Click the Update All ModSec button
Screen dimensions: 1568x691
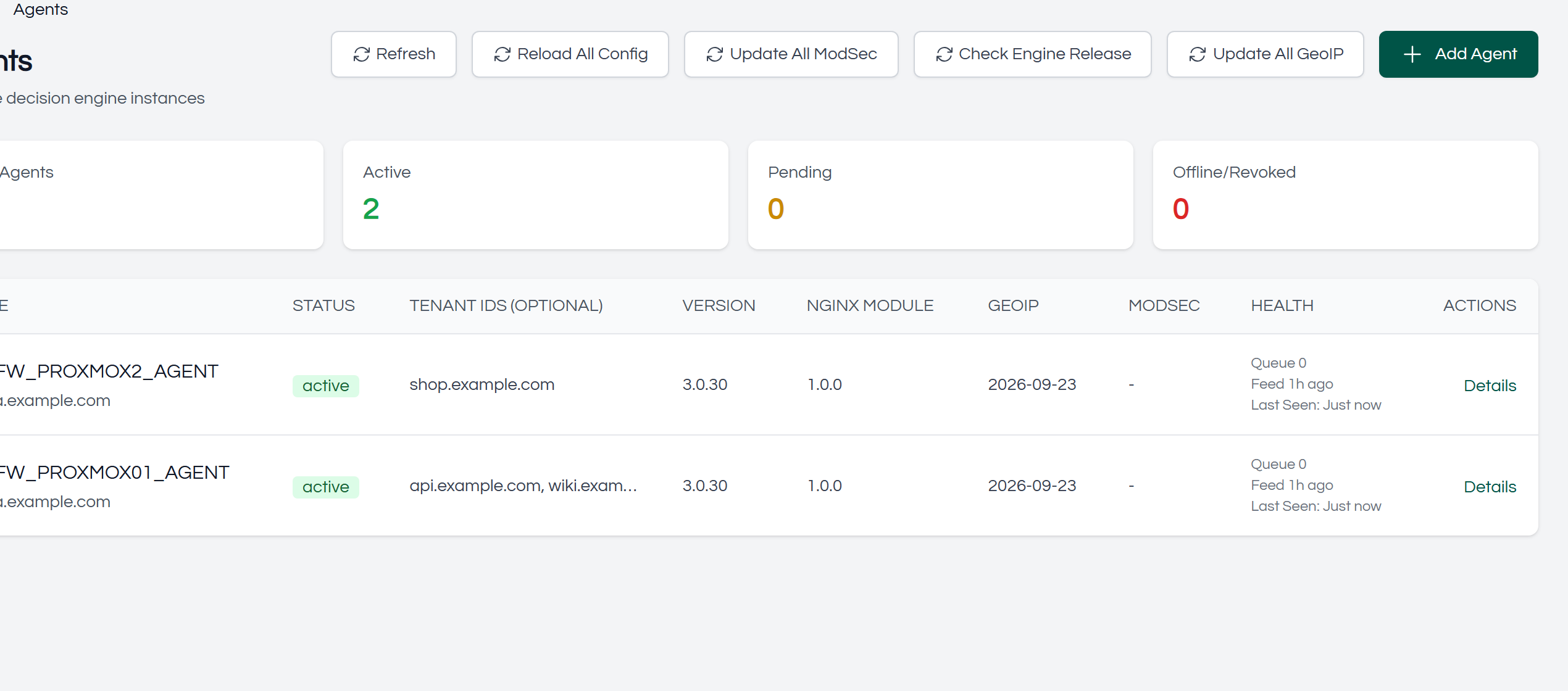tap(791, 54)
